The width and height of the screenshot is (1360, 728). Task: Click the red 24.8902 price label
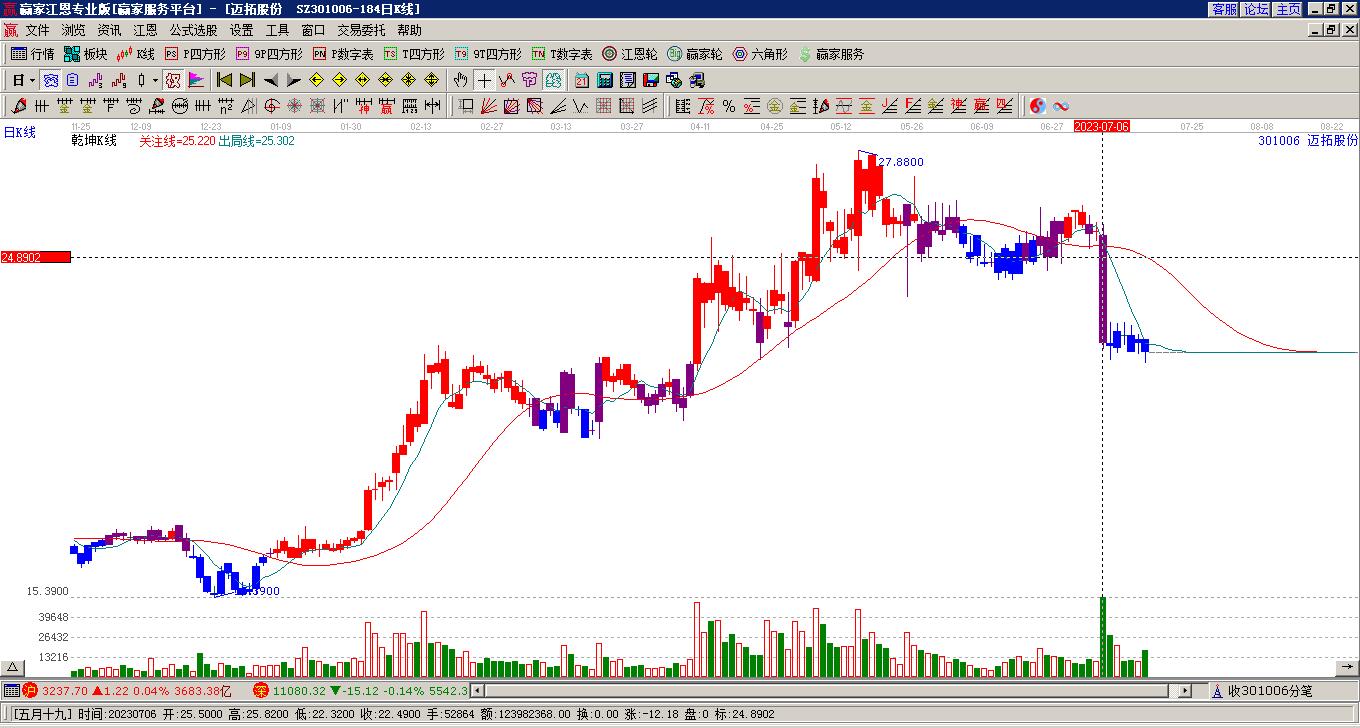36,257
